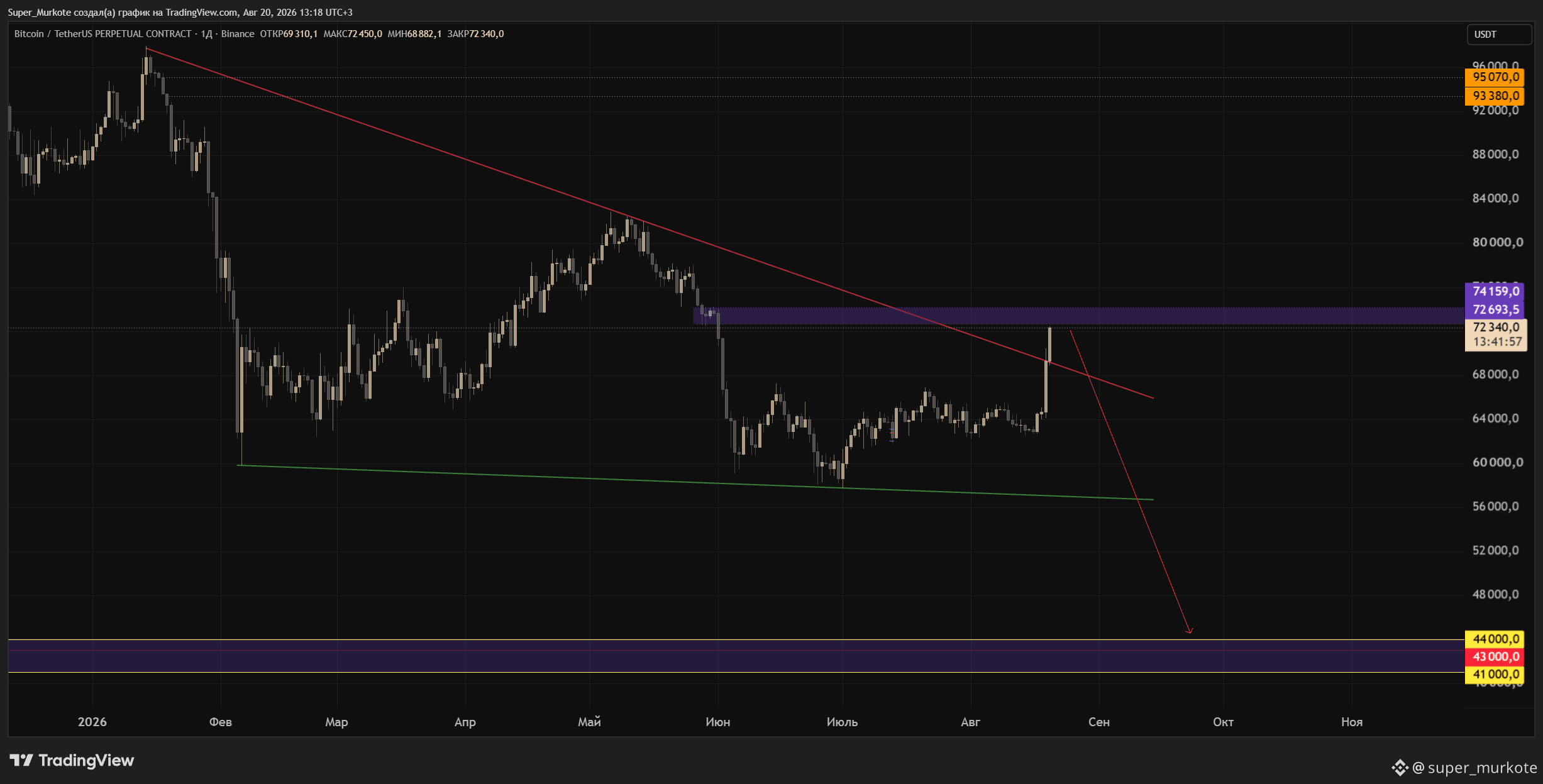The image size is (1543, 784).
Task: Click the Май month label on time axis
Action: tap(589, 722)
